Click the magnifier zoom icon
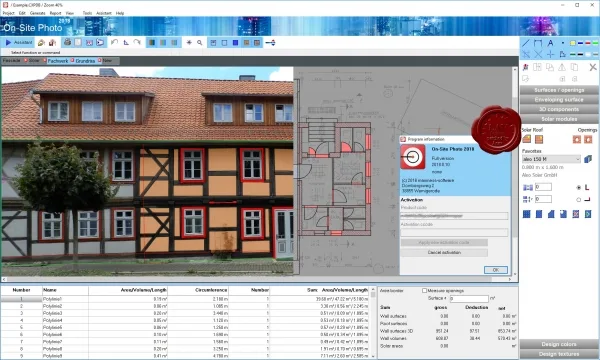Screen dimensions: 600x360 pyautogui.click(x=199, y=42)
